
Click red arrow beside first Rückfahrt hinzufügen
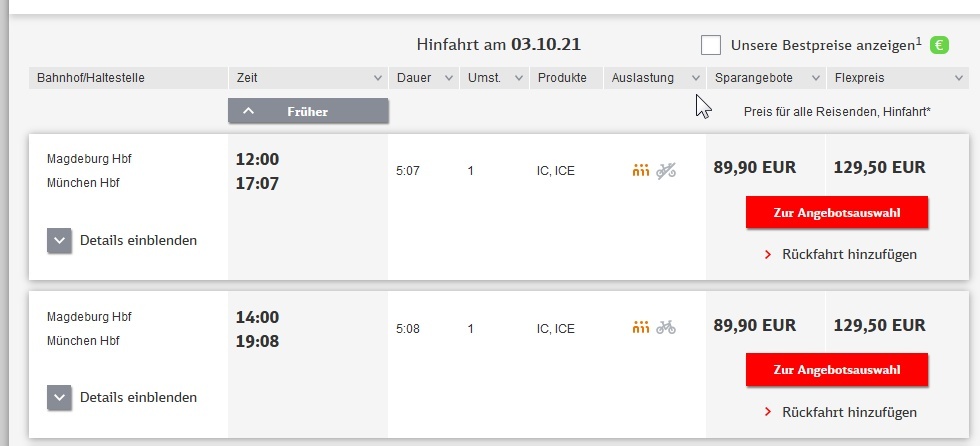[x=768, y=255]
